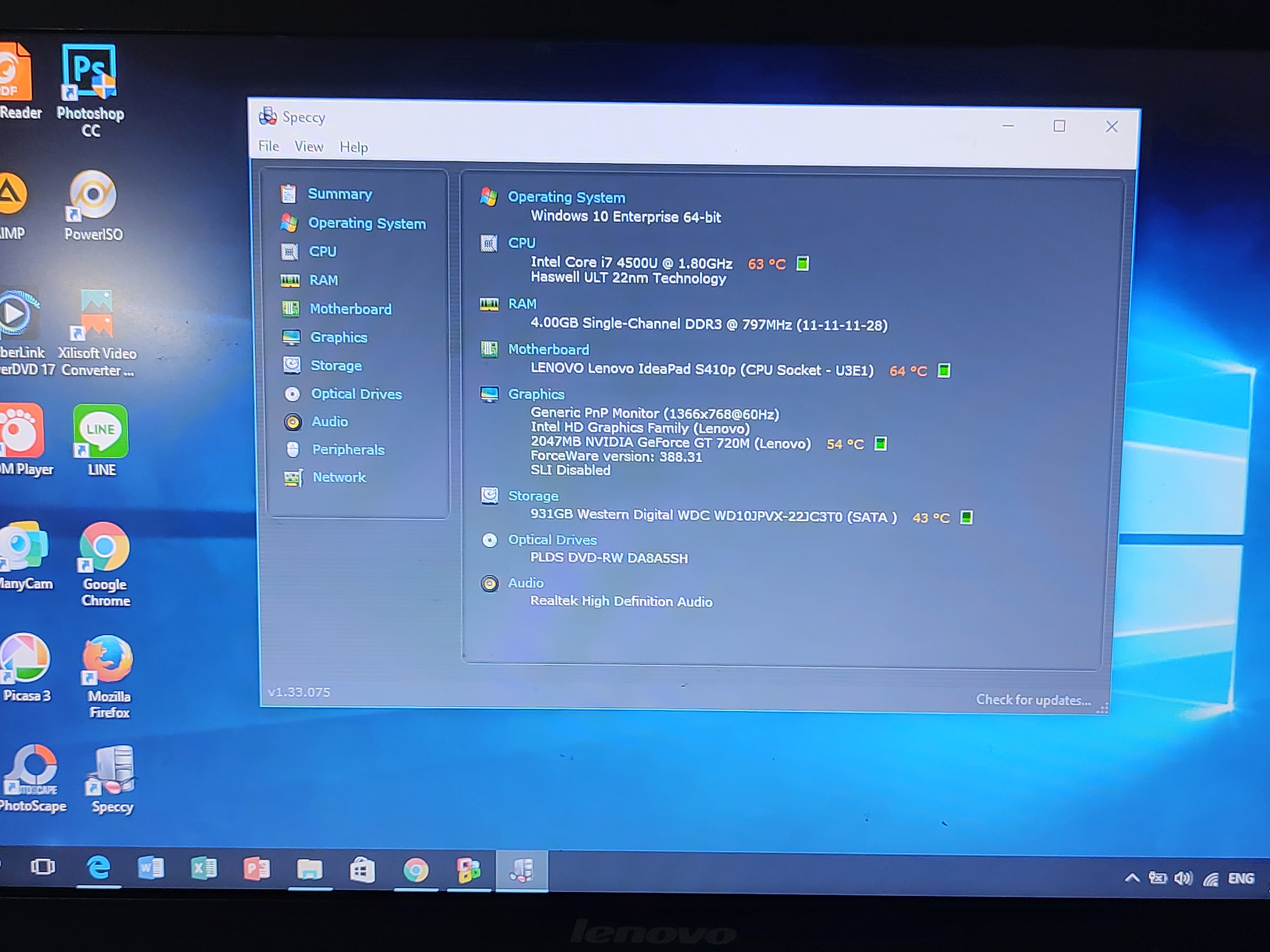Click the Speccy title bar app icon

click(x=268, y=116)
